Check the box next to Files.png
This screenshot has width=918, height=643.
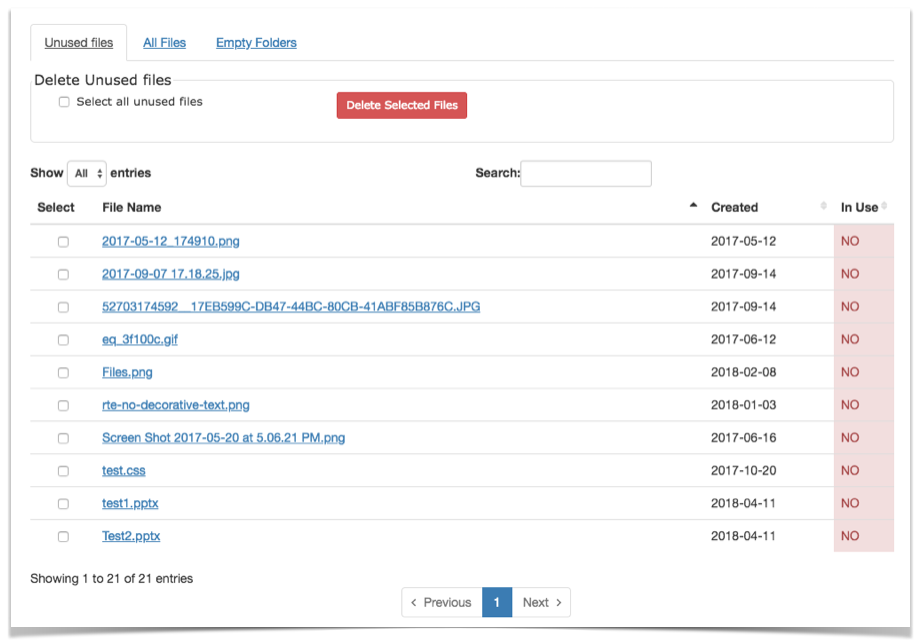point(63,372)
